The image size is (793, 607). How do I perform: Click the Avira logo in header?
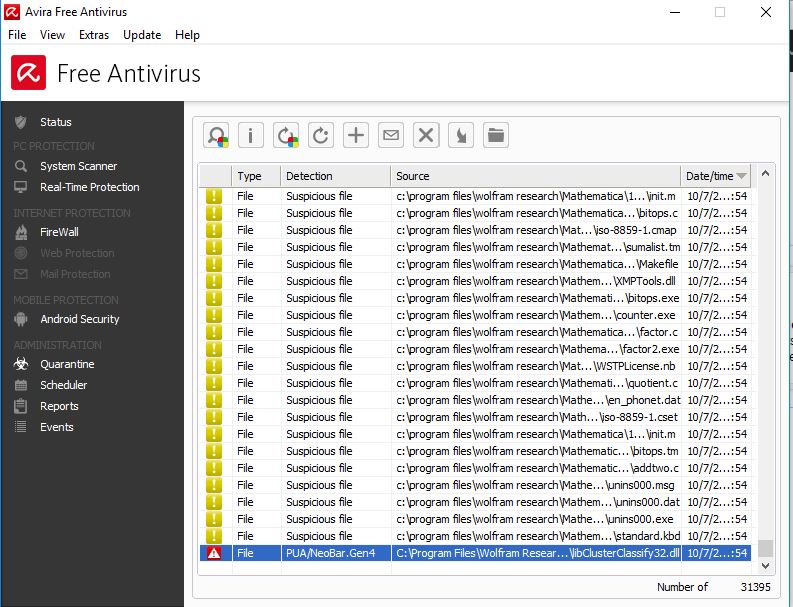pyautogui.click(x=28, y=73)
